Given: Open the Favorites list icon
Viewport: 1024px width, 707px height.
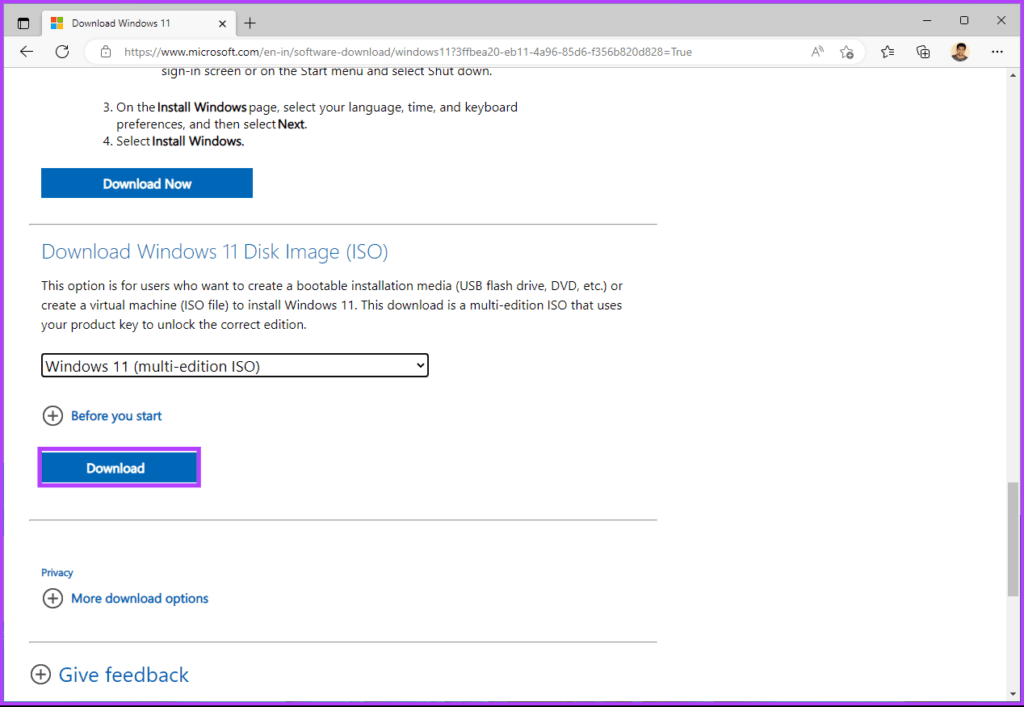Looking at the screenshot, I should coord(888,52).
